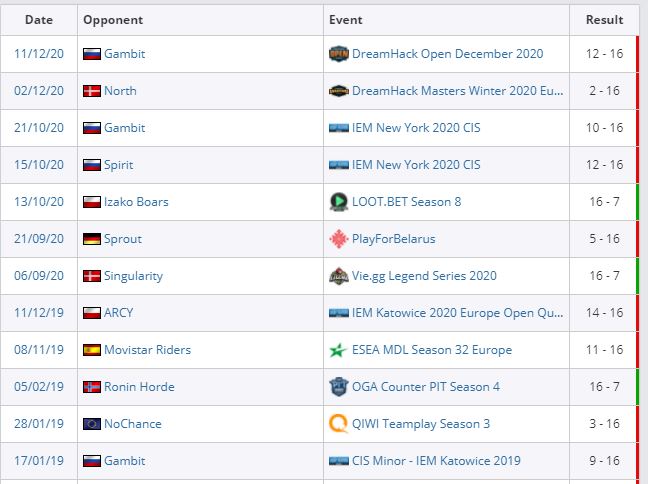Click the DreamHack Open December 2020 event icon
The image size is (648, 484).
(338, 54)
